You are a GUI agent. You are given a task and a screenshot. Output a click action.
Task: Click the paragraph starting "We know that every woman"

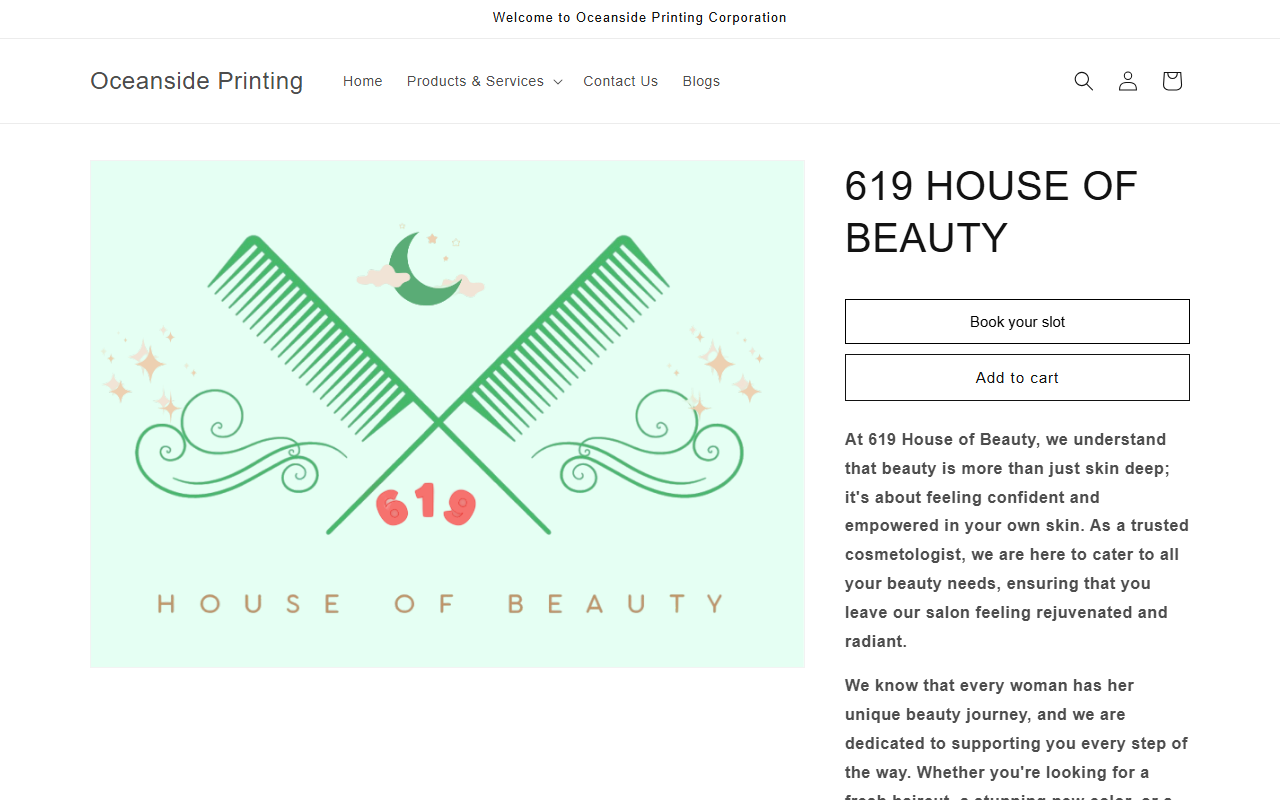point(1017,737)
